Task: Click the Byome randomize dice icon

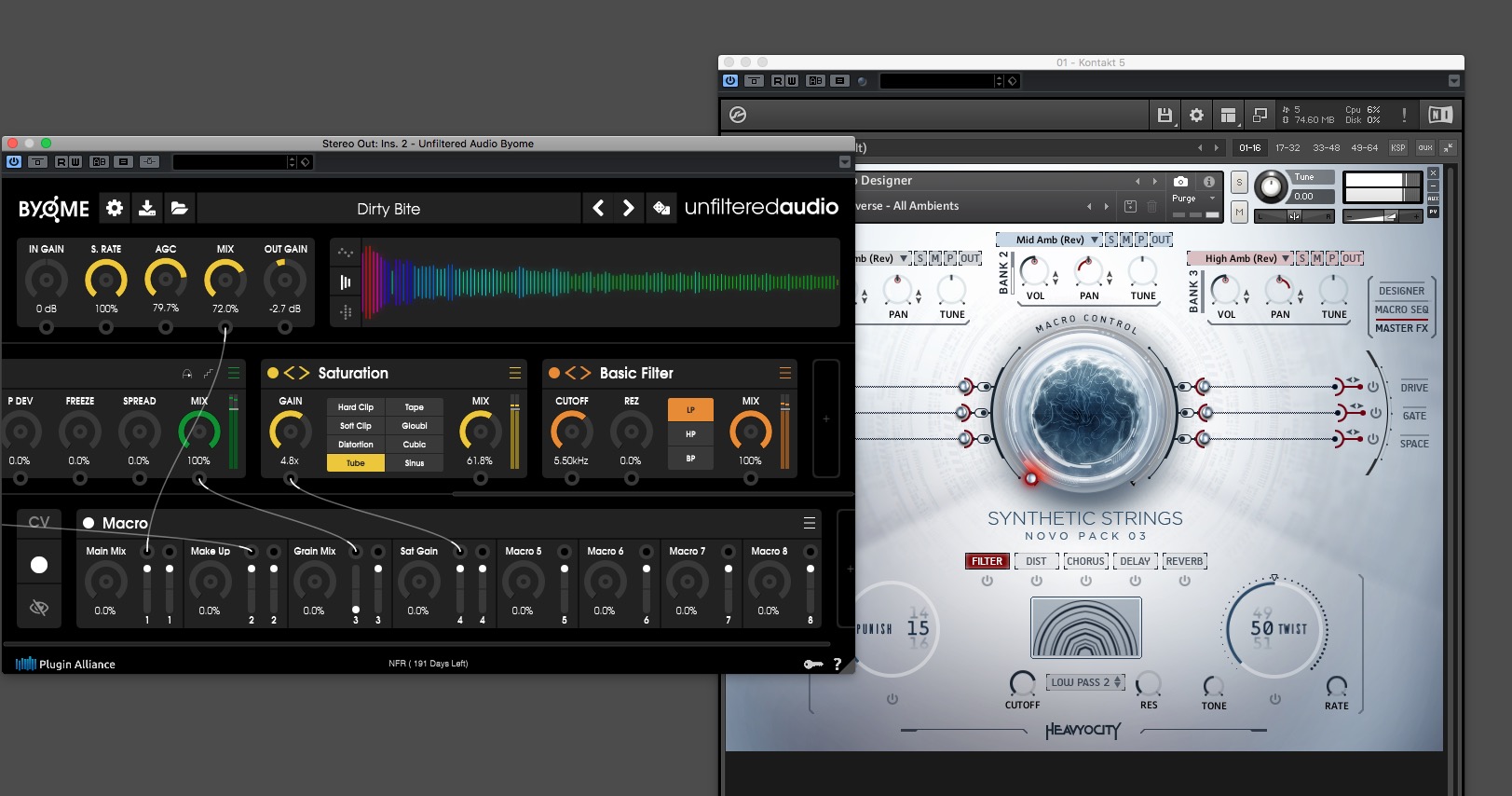Action: pos(661,208)
